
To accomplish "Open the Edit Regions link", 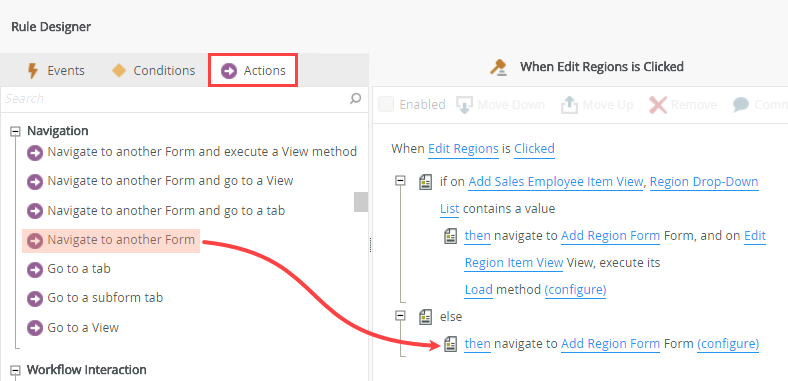I will 463,149.
